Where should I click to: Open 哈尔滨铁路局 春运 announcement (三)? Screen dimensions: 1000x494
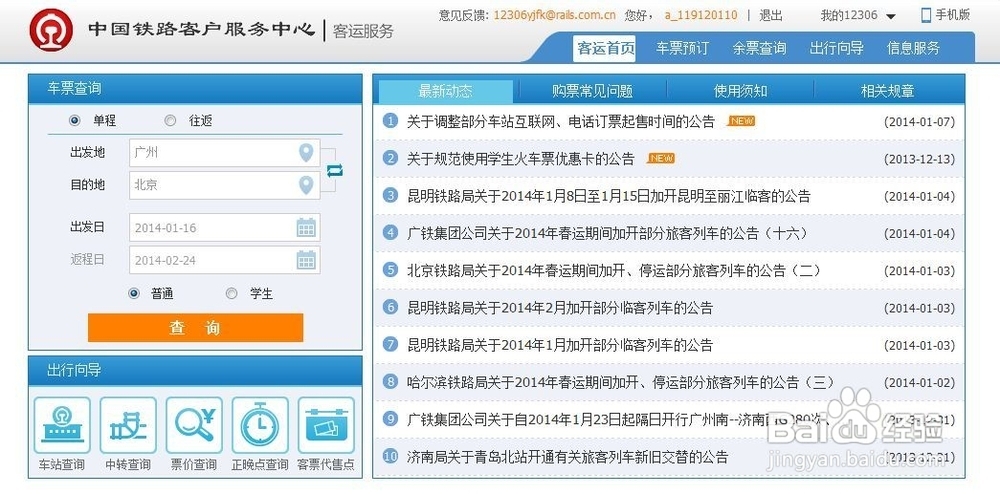pos(621,382)
